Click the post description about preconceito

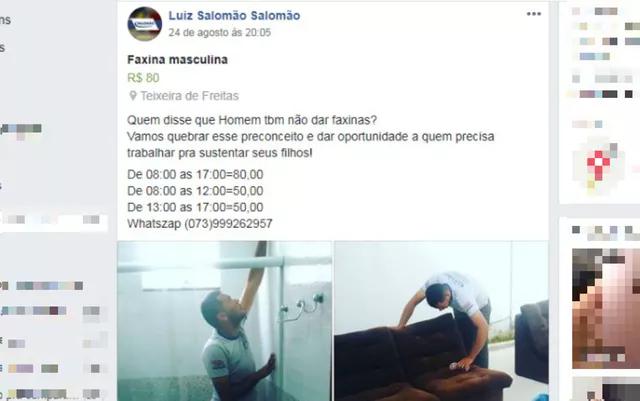click(x=311, y=137)
